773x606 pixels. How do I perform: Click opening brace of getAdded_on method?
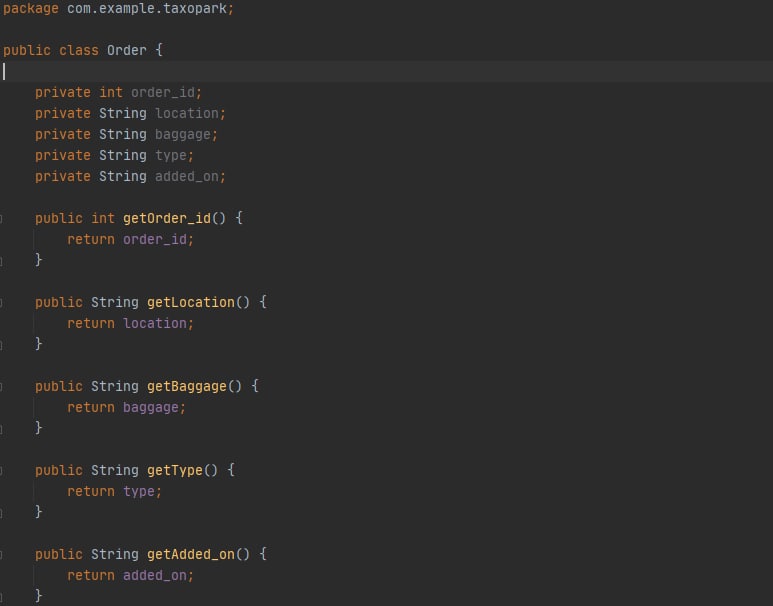(x=263, y=554)
